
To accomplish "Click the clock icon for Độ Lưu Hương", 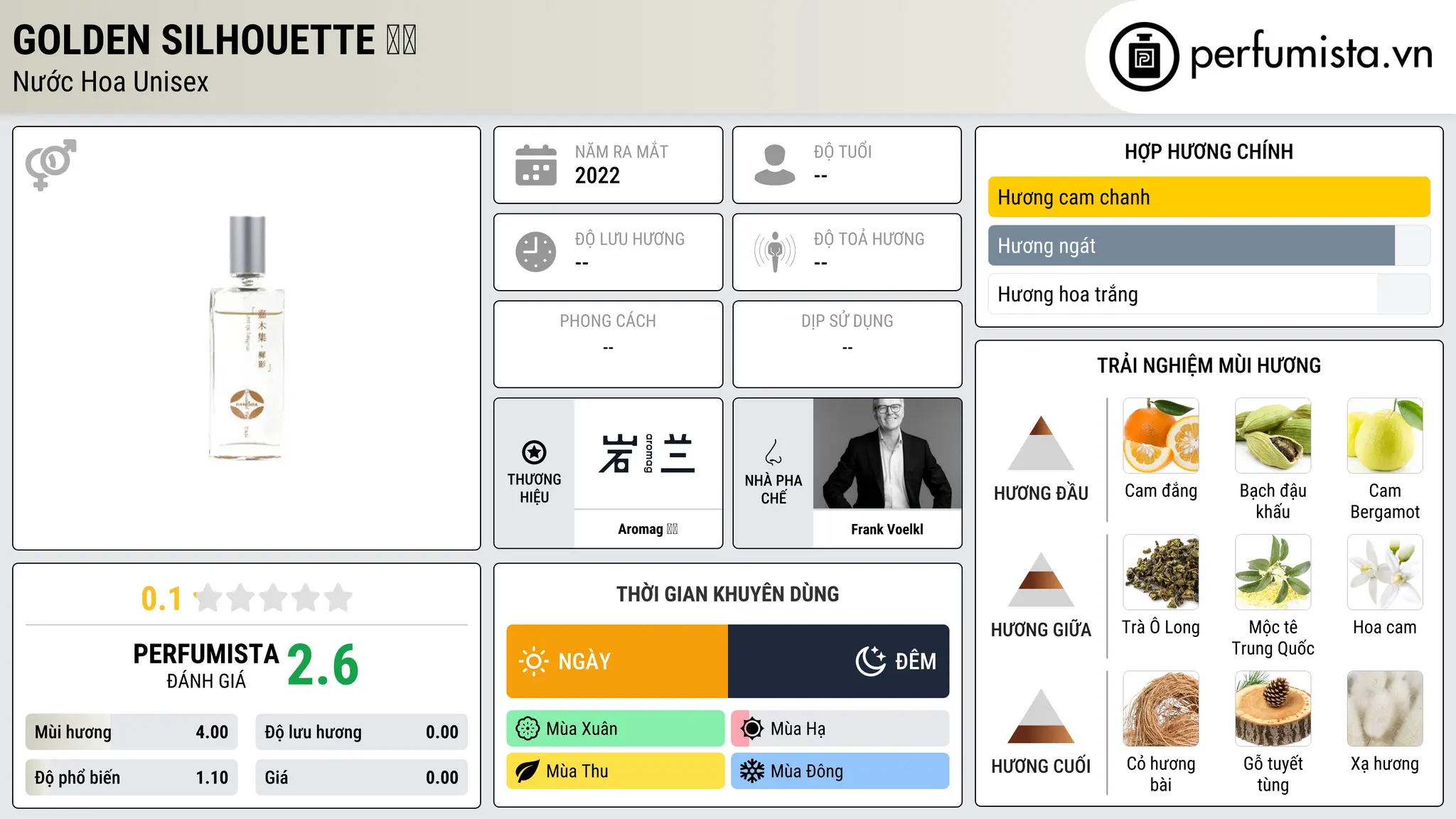I will (x=536, y=252).
